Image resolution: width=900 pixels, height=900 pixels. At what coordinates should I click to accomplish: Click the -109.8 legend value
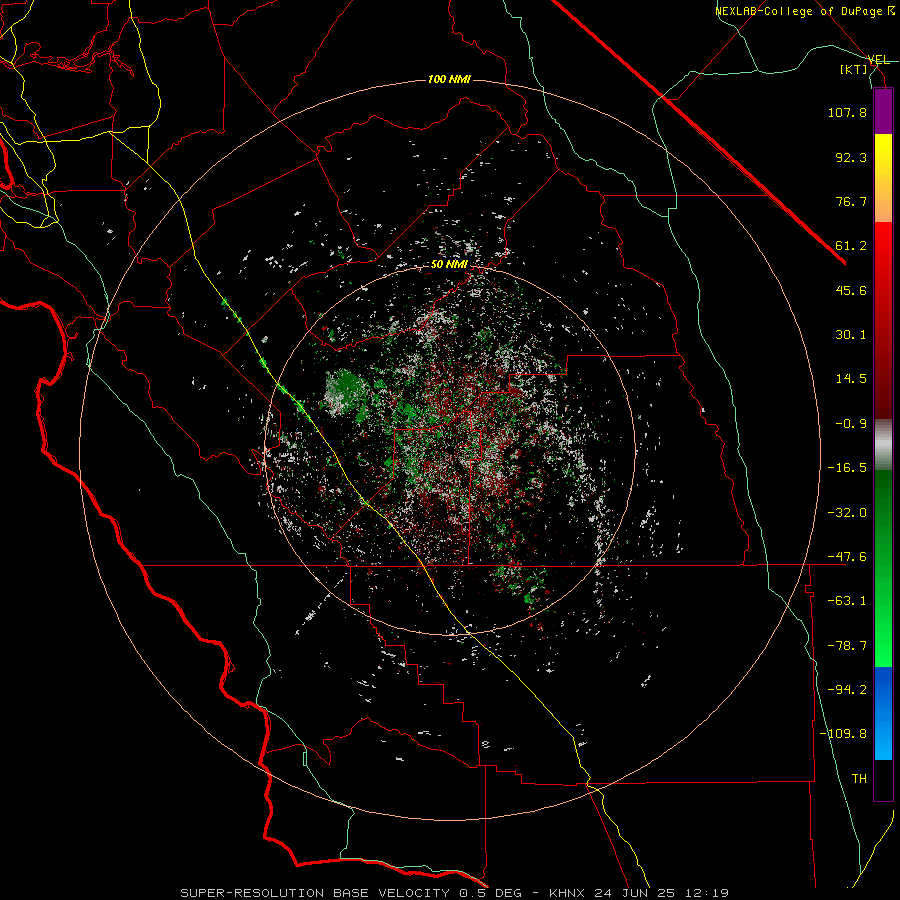(x=844, y=734)
